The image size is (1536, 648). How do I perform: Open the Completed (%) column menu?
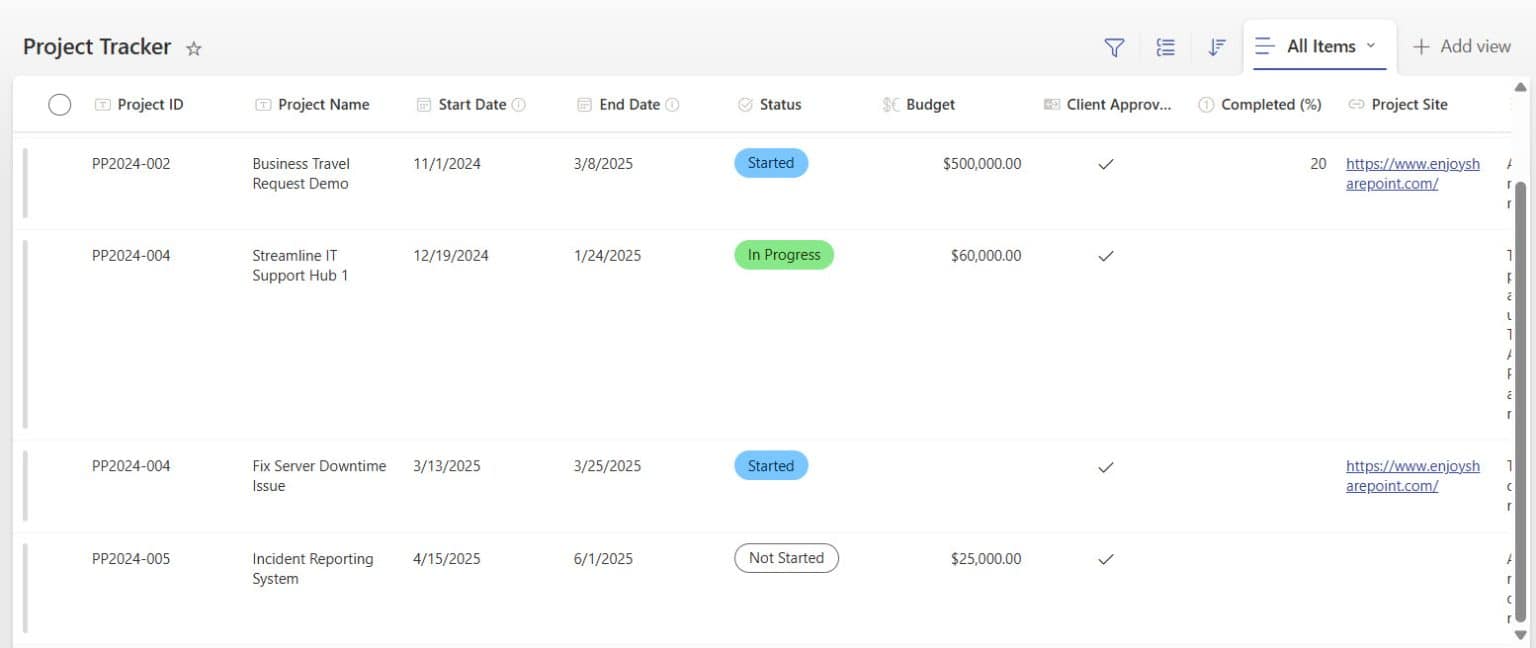(1268, 104)
